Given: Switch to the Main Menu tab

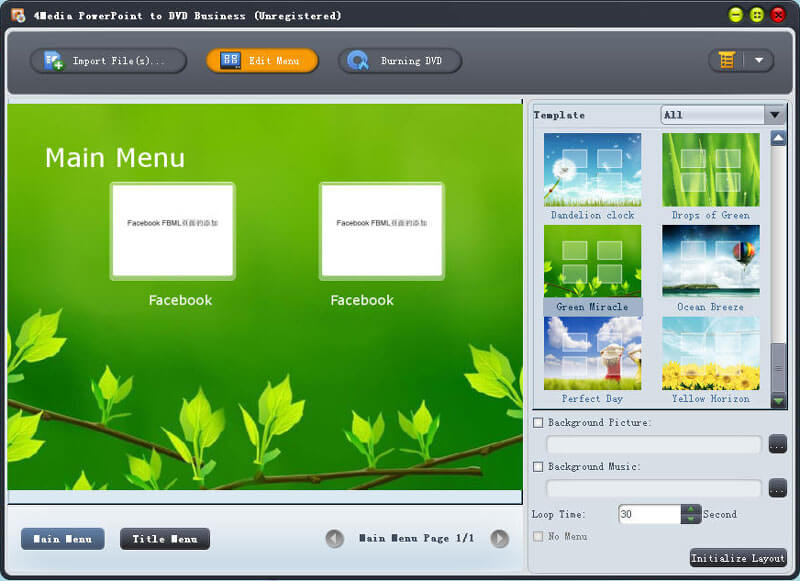Looking at the screenshot, I should tap(63, 539).
